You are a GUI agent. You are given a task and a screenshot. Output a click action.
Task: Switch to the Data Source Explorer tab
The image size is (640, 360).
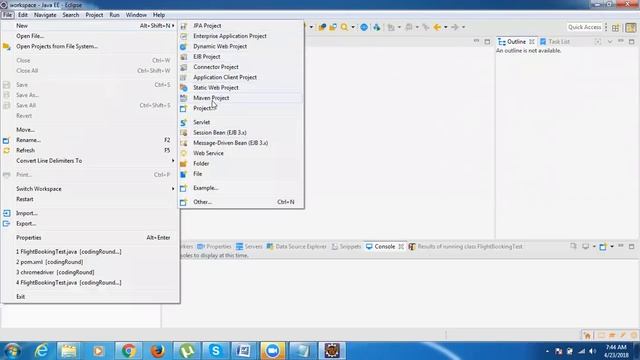pyautogui.click(x=297, y=247)
